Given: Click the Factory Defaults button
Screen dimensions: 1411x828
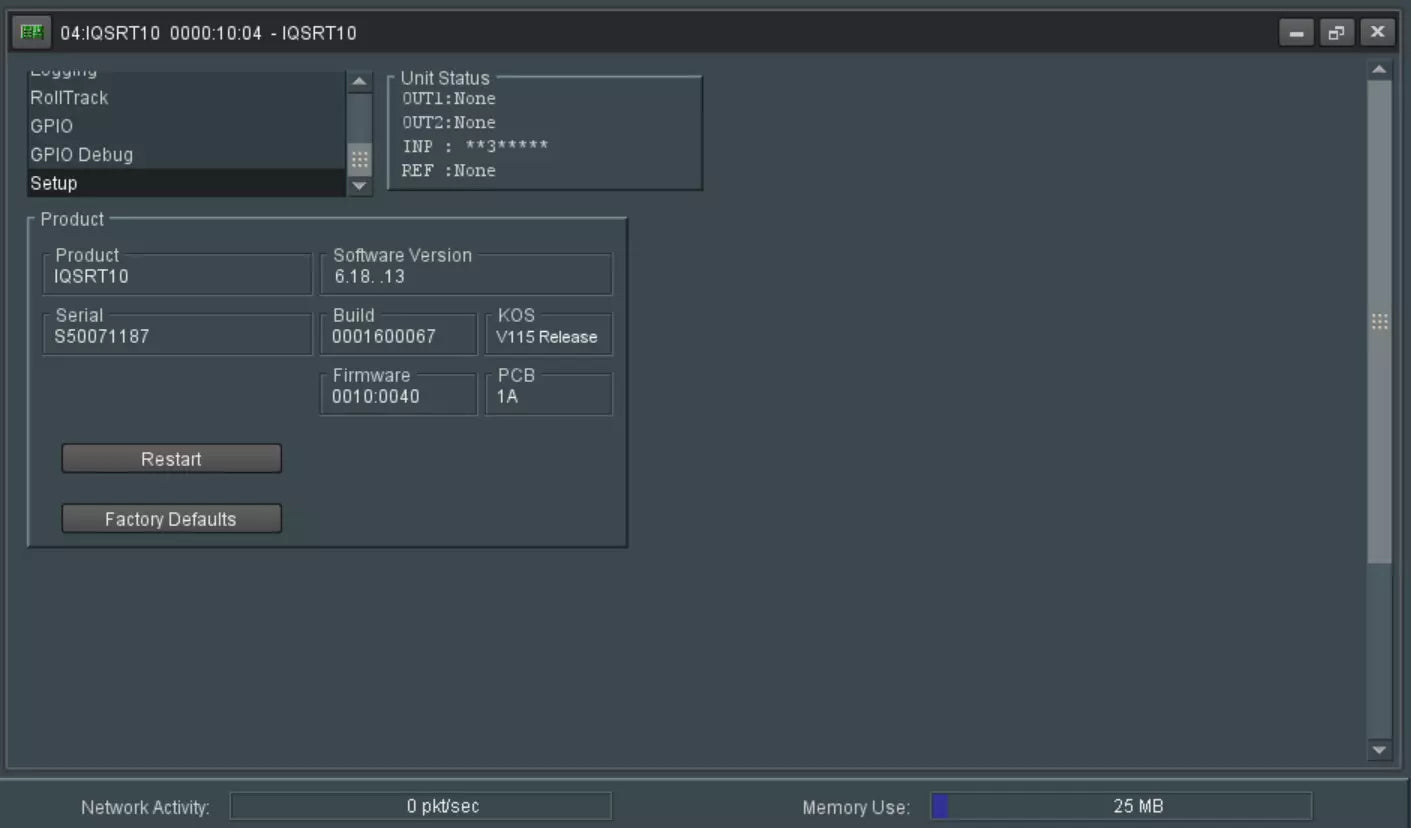Looking at the screenshot, I should click(x=171, y=519).
